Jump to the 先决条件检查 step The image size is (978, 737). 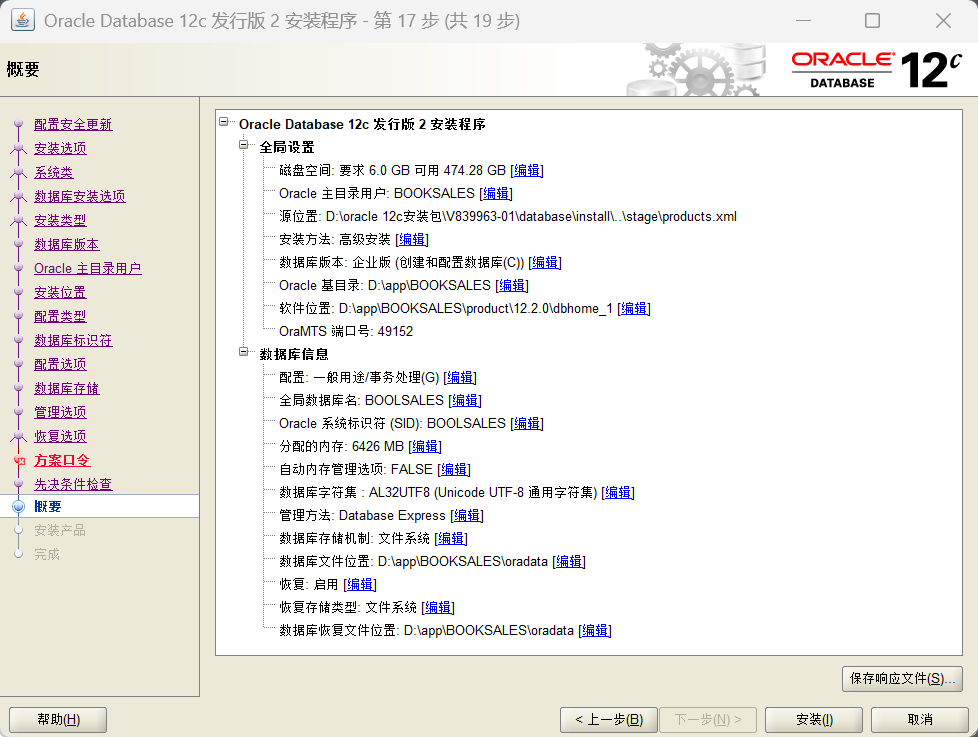pyautogui.click(x=73, y=484)
